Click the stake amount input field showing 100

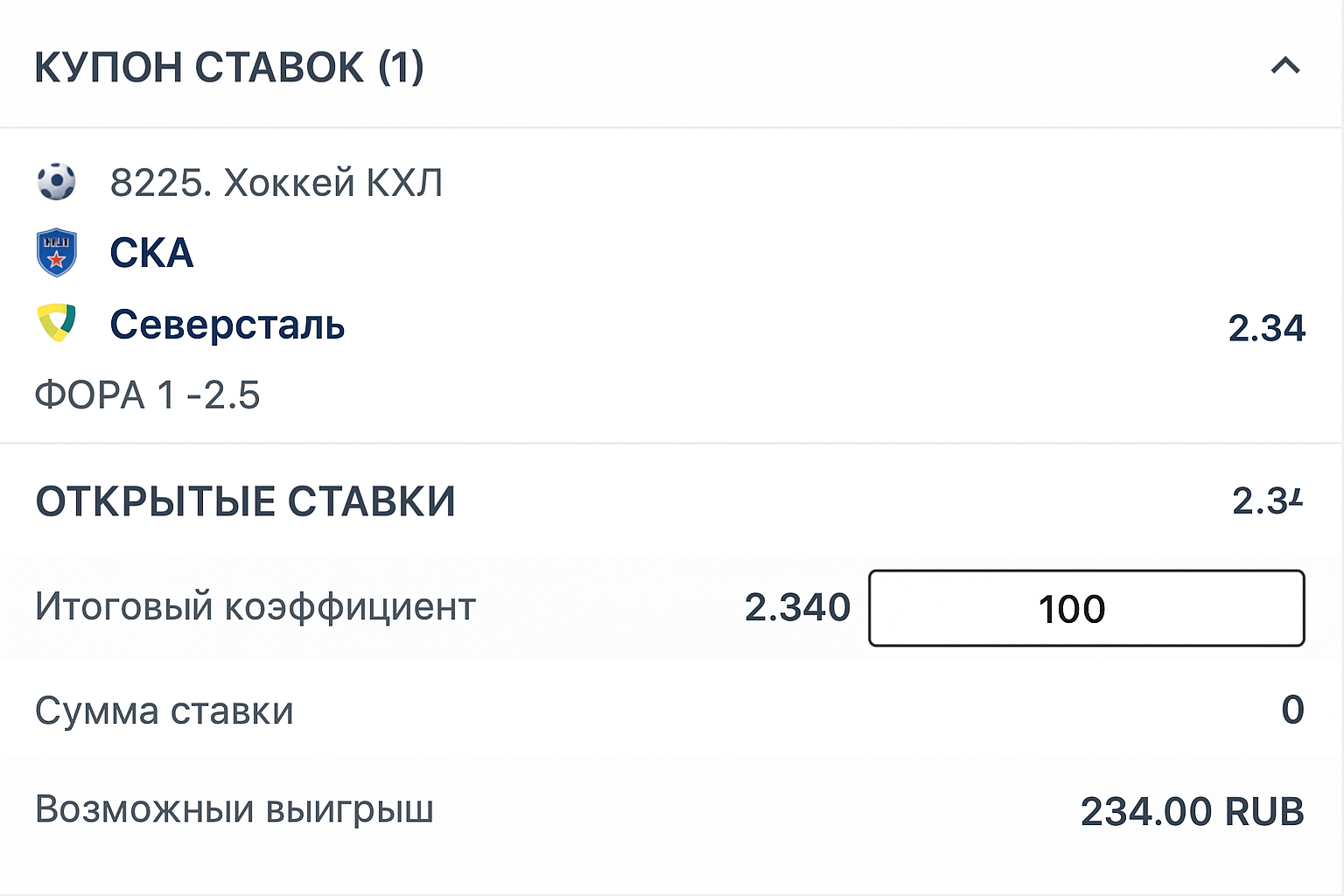[1086, 608]
